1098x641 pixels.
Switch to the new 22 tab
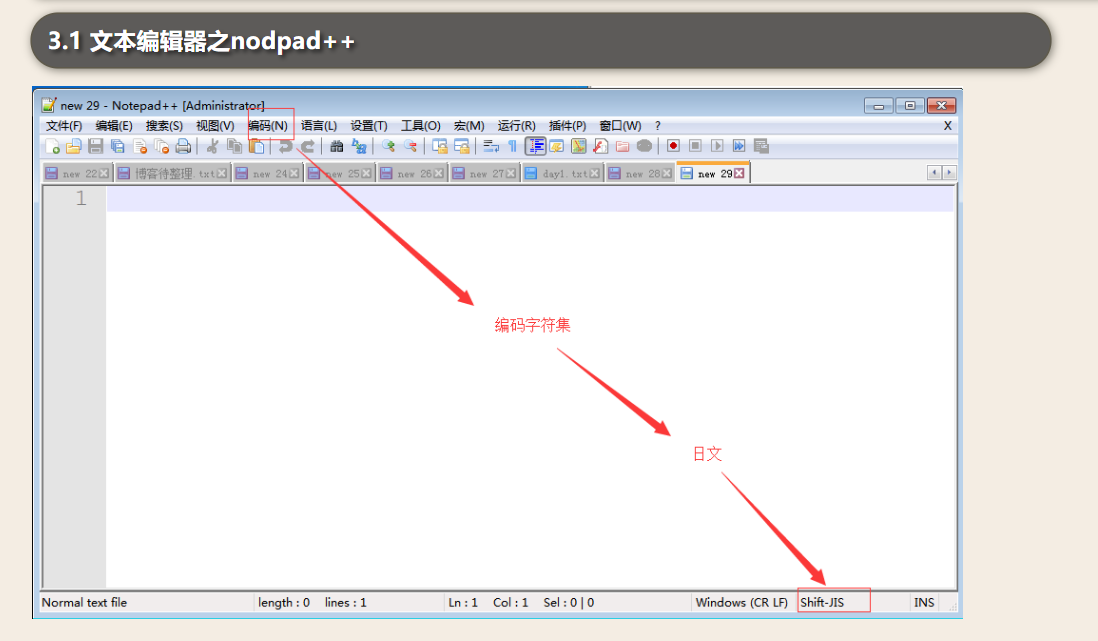coord(77,174)
